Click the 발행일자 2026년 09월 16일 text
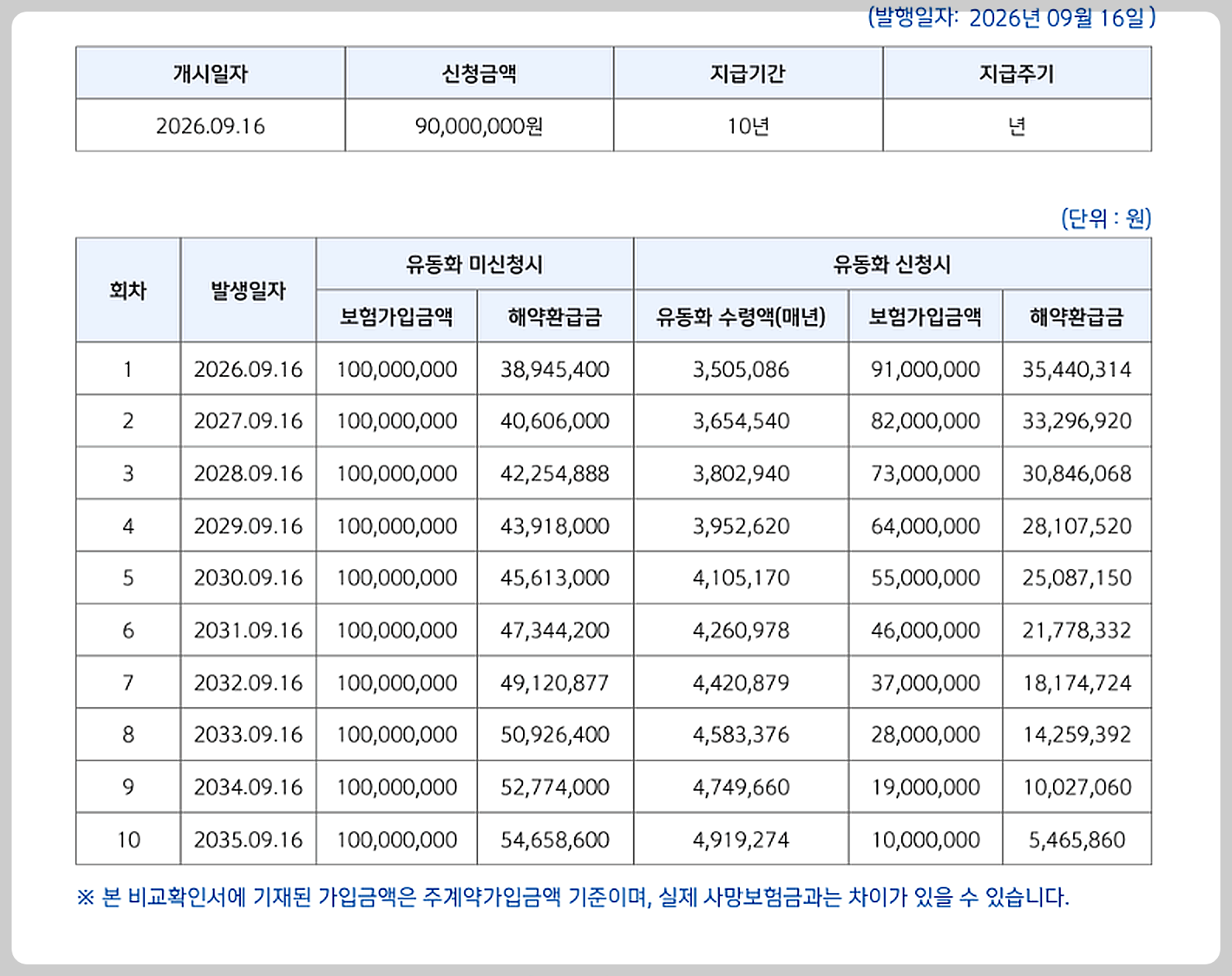The width and height of the screenshot is (1232, 976). pyautogui.click(x=1012, y=17)
